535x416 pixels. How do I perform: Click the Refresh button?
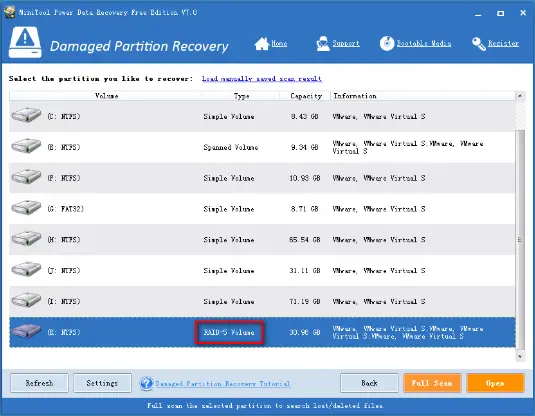39,383
